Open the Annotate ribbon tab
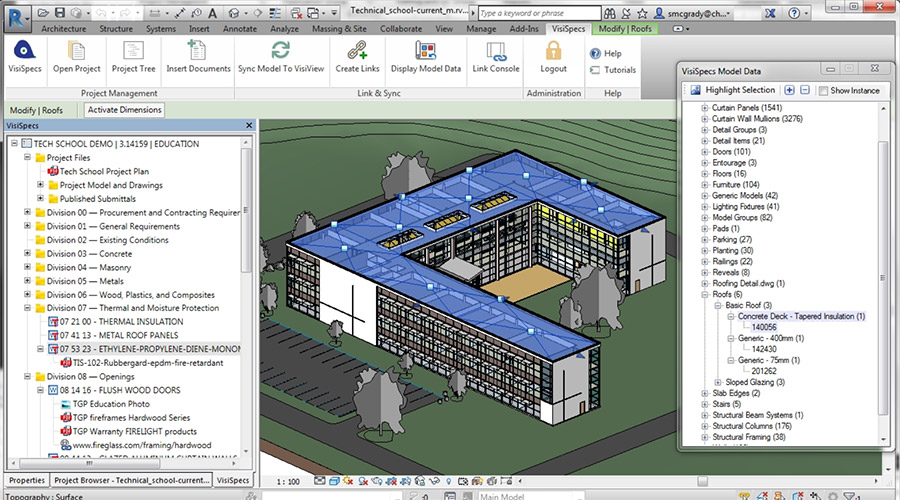The width and height of the screenshot is (900, 500). (240, 28)
